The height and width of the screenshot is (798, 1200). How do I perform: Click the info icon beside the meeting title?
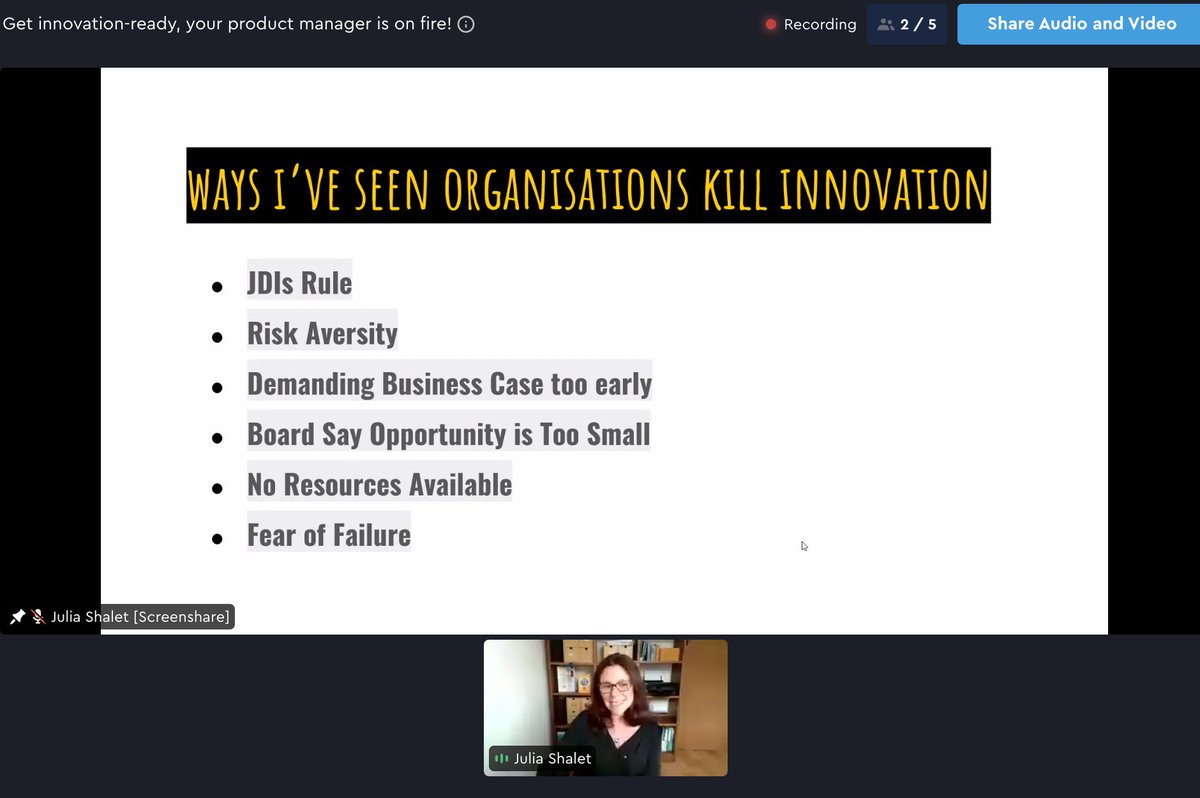point(465,23)
